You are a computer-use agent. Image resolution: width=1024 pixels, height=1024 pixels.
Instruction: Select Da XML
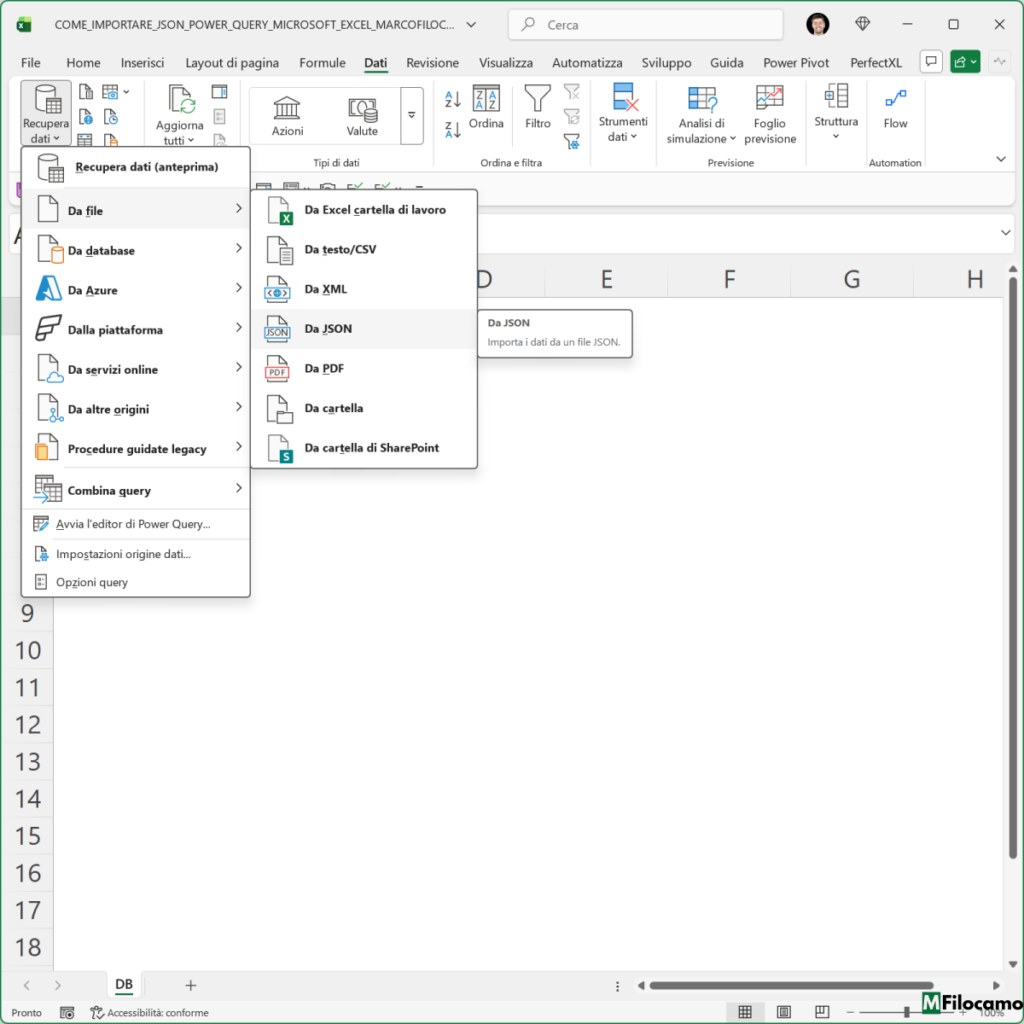click(364, 289)
